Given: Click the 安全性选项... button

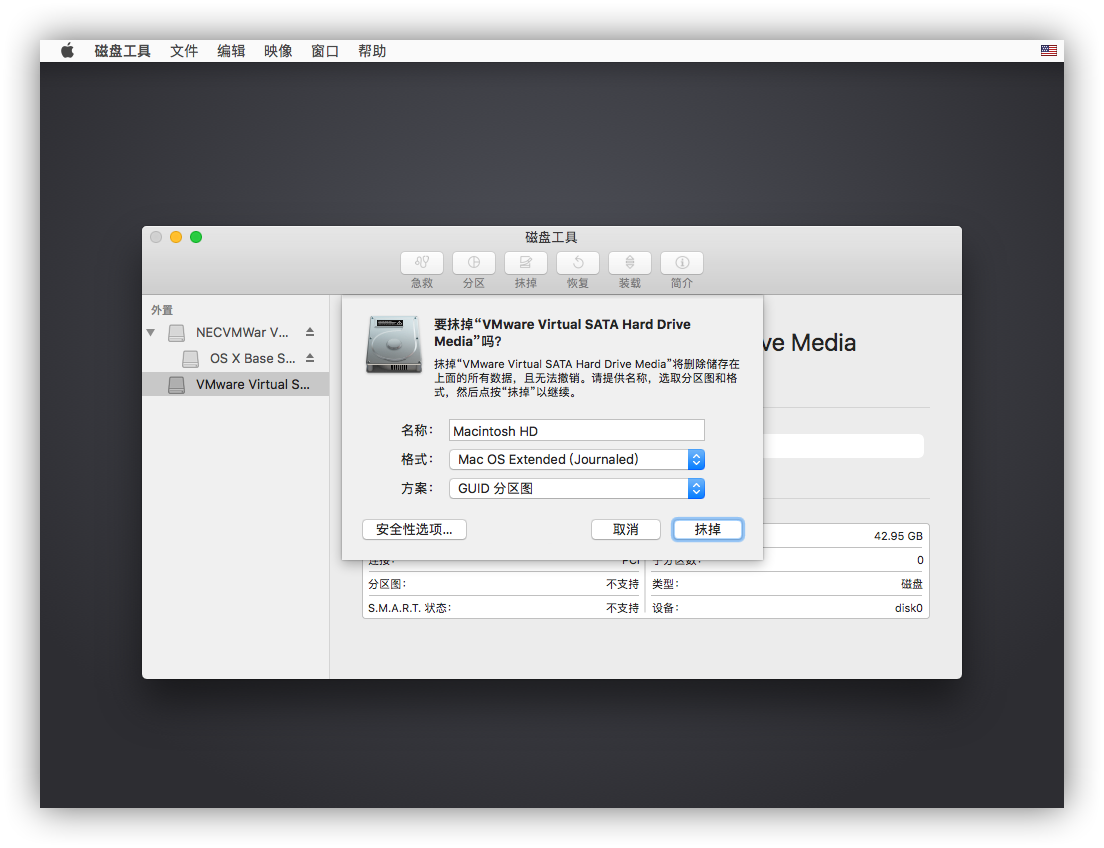Looking at the screenshot, I should pyautogui.click(x=414, y=529).
